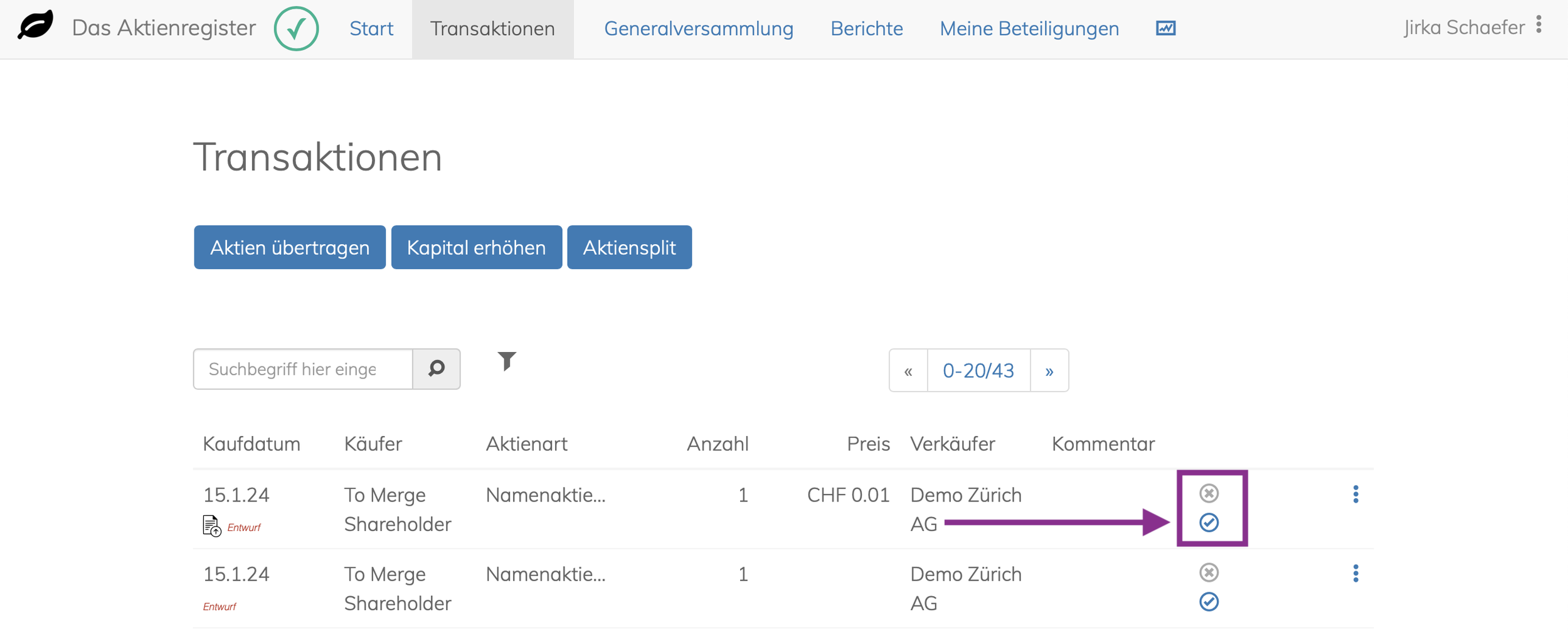
Task: Click the leaf logo icon
Action: 36,25
